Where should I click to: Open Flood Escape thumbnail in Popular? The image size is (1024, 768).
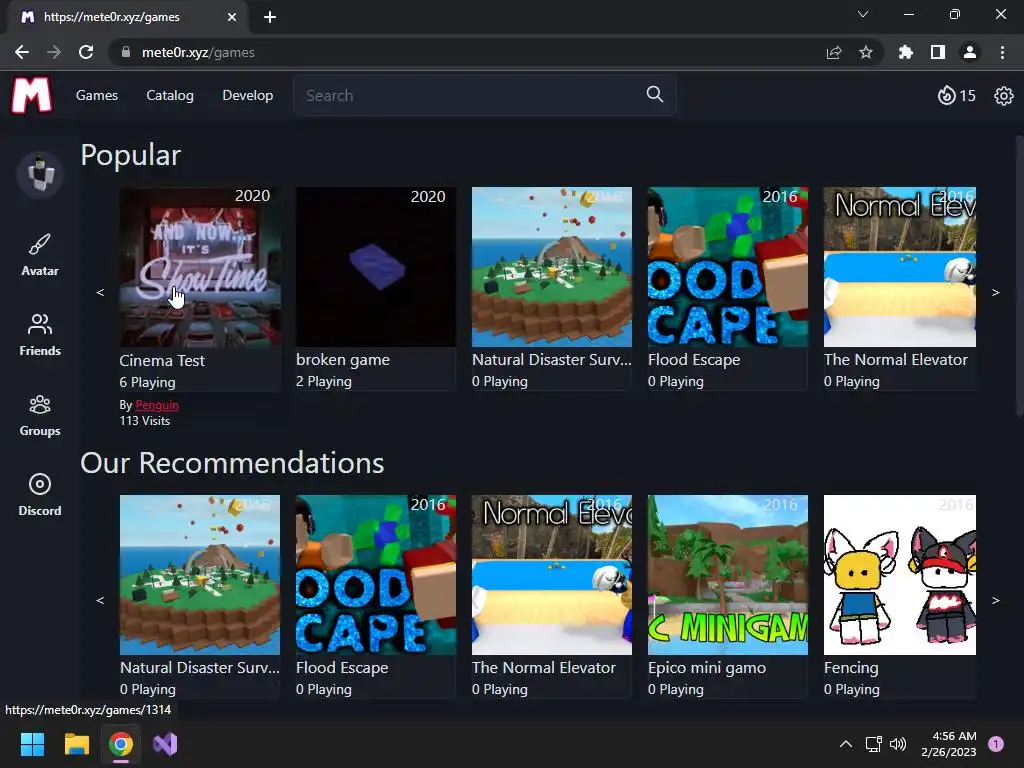pos(728,267)
